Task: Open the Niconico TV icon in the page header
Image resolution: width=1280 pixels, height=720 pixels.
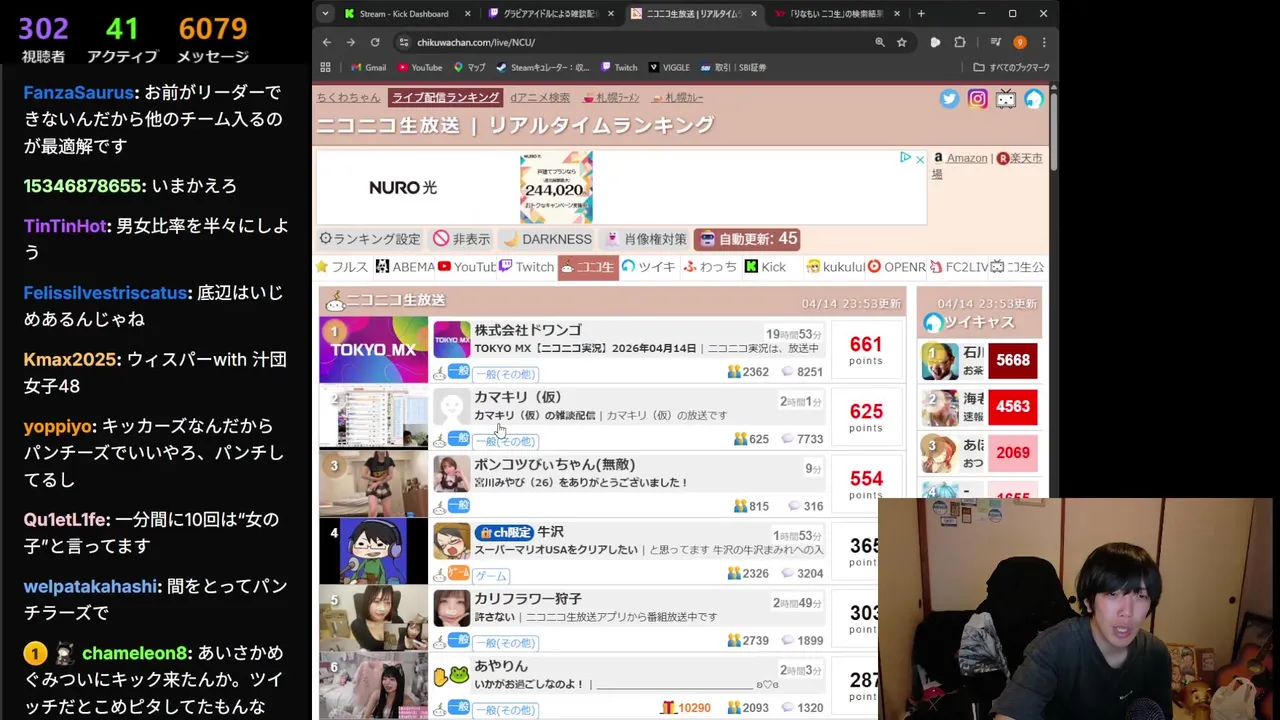Action: coord(1006,98)
